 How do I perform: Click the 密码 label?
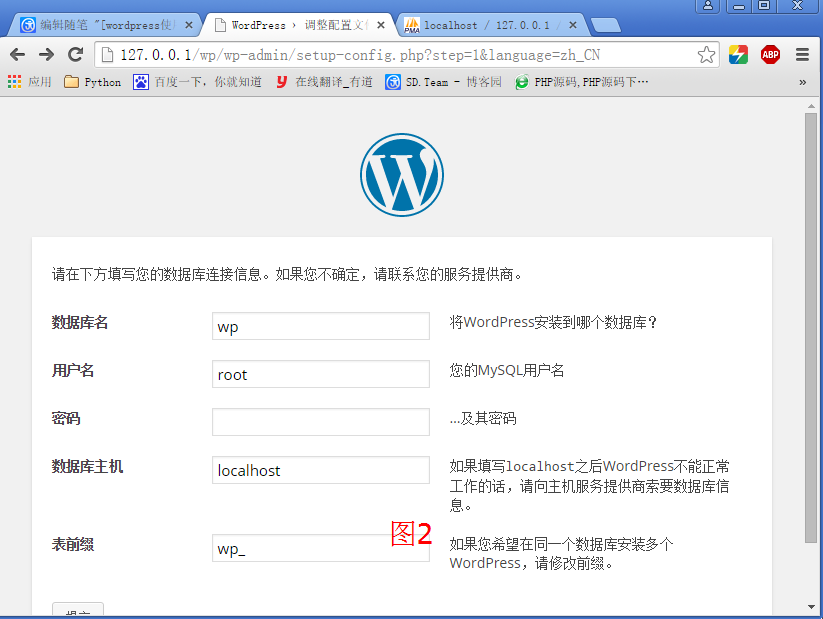pos(66,418)
